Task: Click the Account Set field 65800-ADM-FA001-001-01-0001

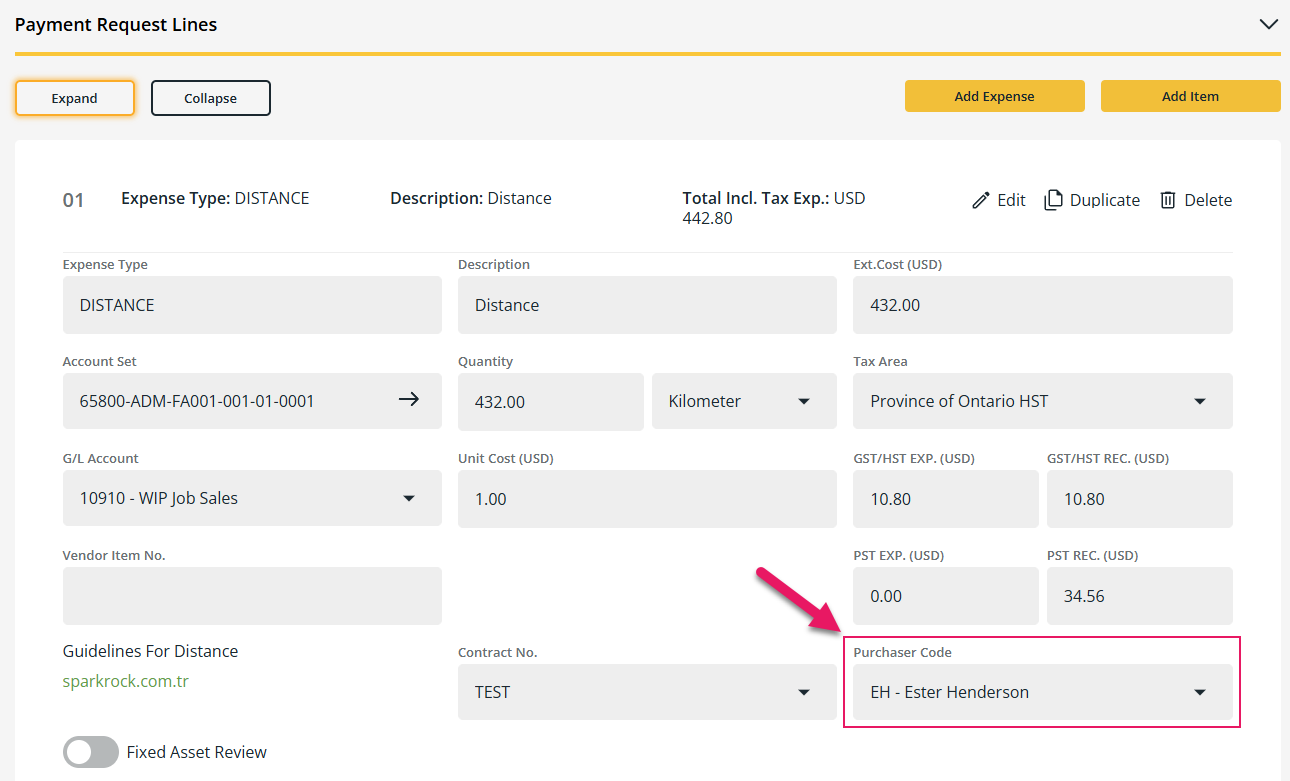Action: tap(252, 401)
